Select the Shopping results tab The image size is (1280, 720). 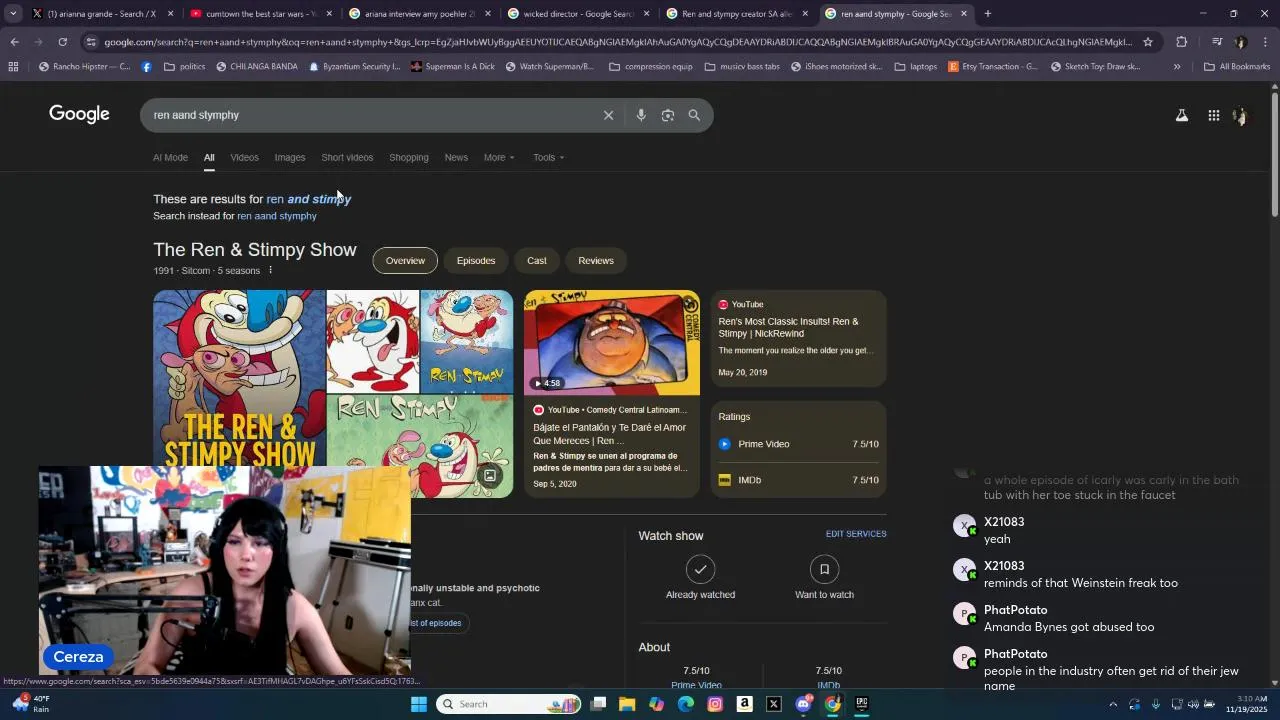(409, 157)
